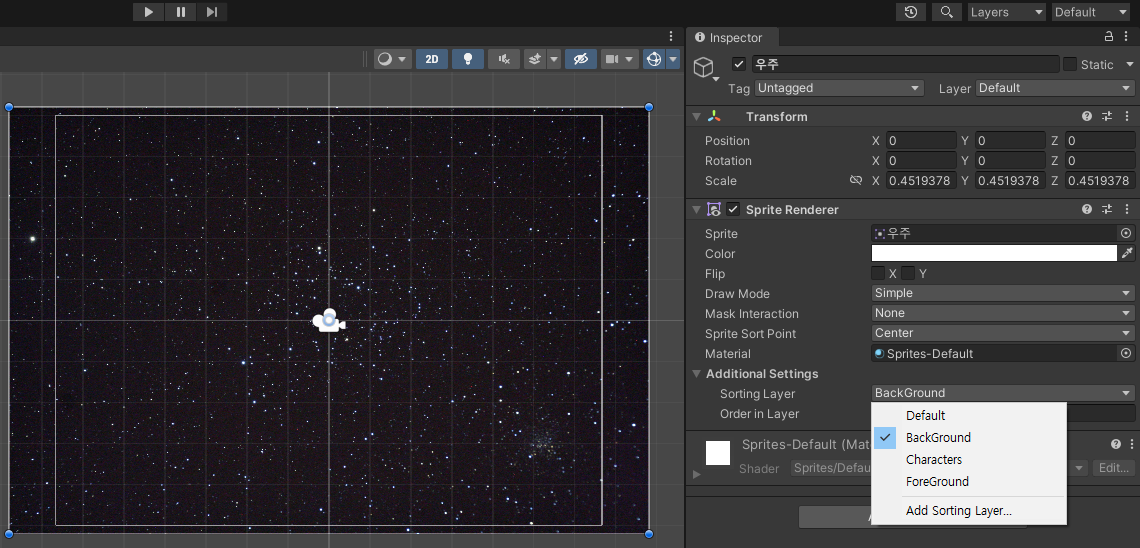Toggle hidden objects visibility eye icon
Screen dimensions: 1140x548
[x=580, y=59]
